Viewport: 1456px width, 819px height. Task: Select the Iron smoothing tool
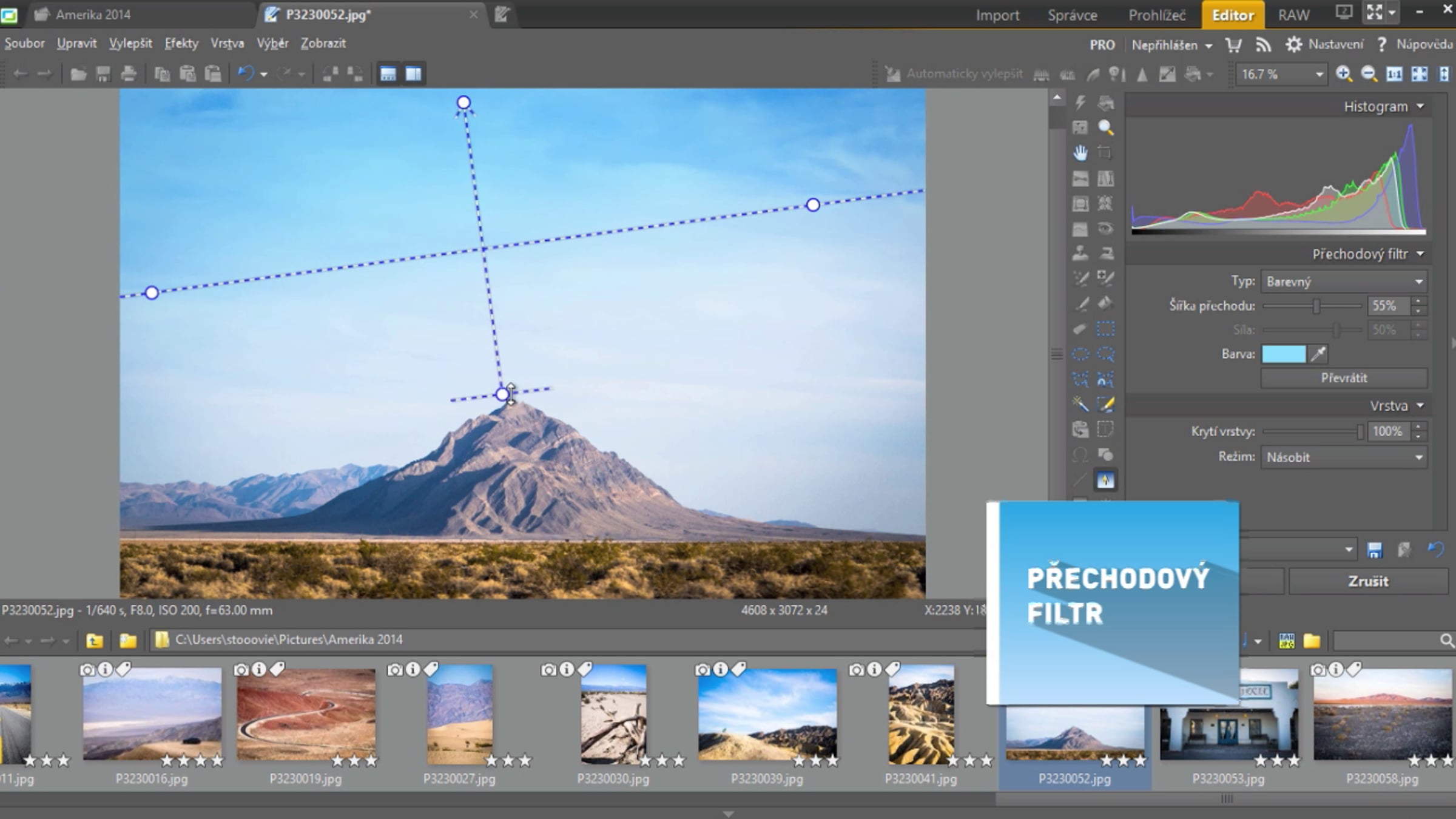(1105, 253)
